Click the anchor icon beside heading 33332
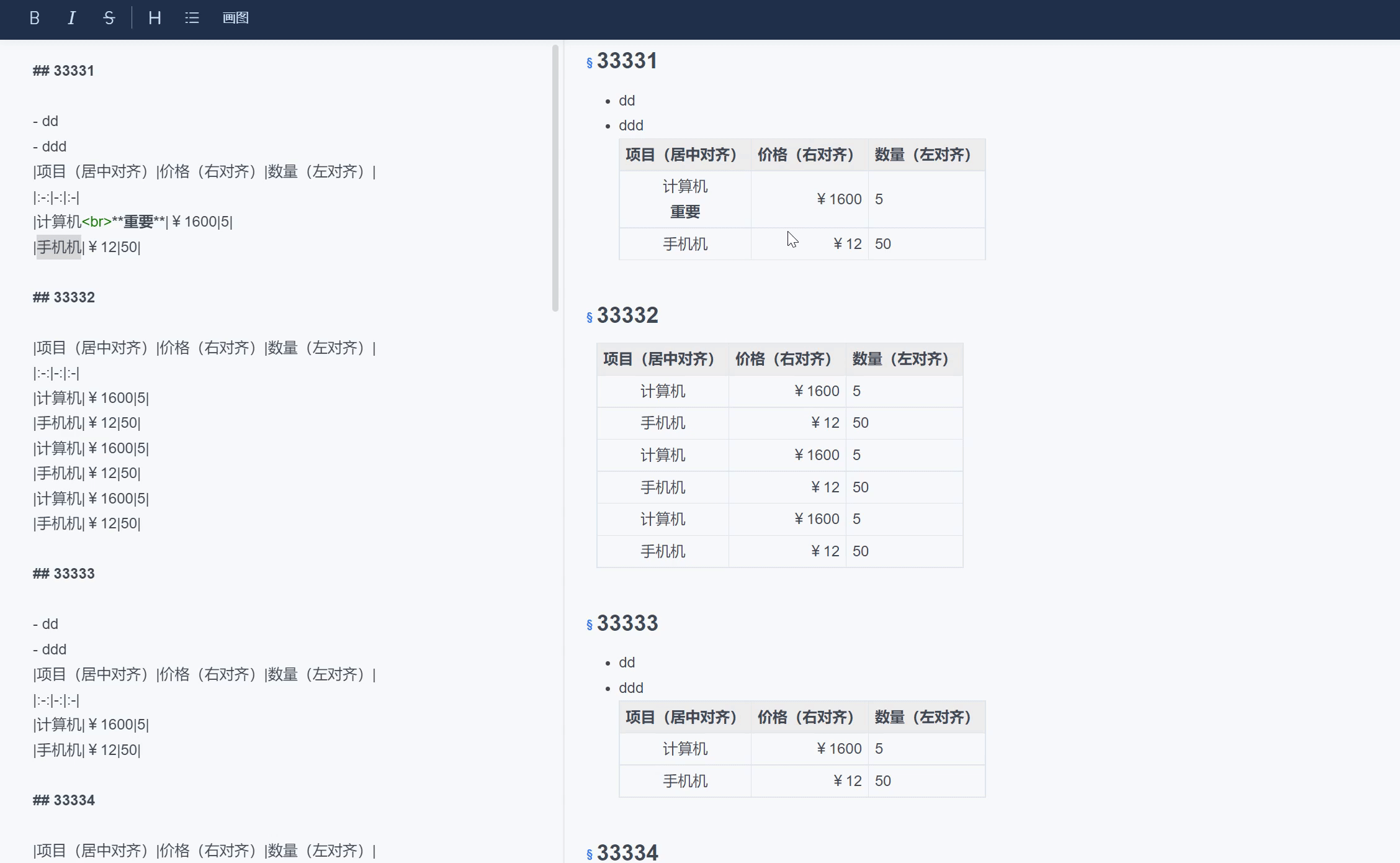The image size is (1400, 863). click(x=588, y=317)
